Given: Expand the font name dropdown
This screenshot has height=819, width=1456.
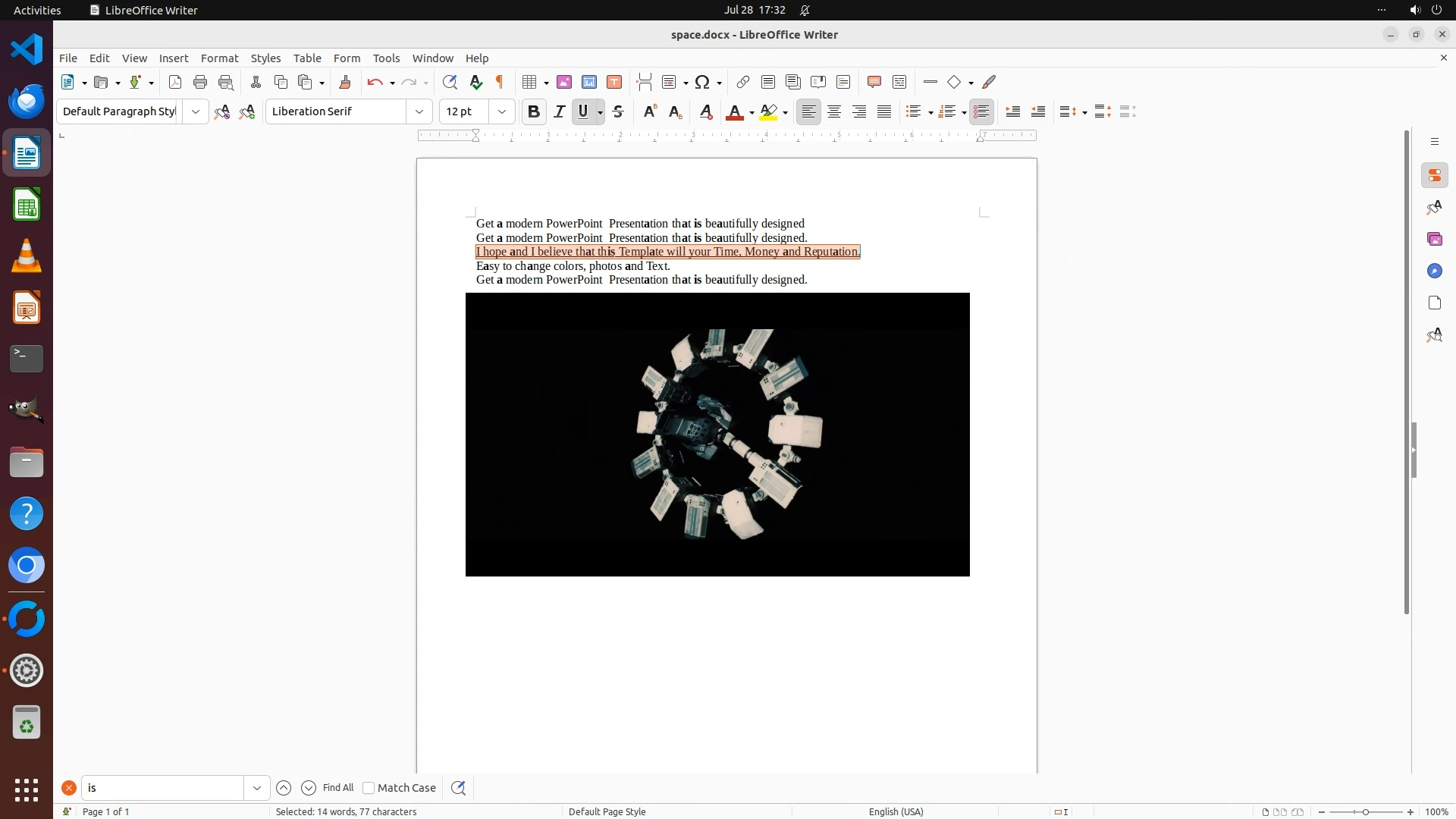Looking at the screenshot, I should tap(419, 111).
